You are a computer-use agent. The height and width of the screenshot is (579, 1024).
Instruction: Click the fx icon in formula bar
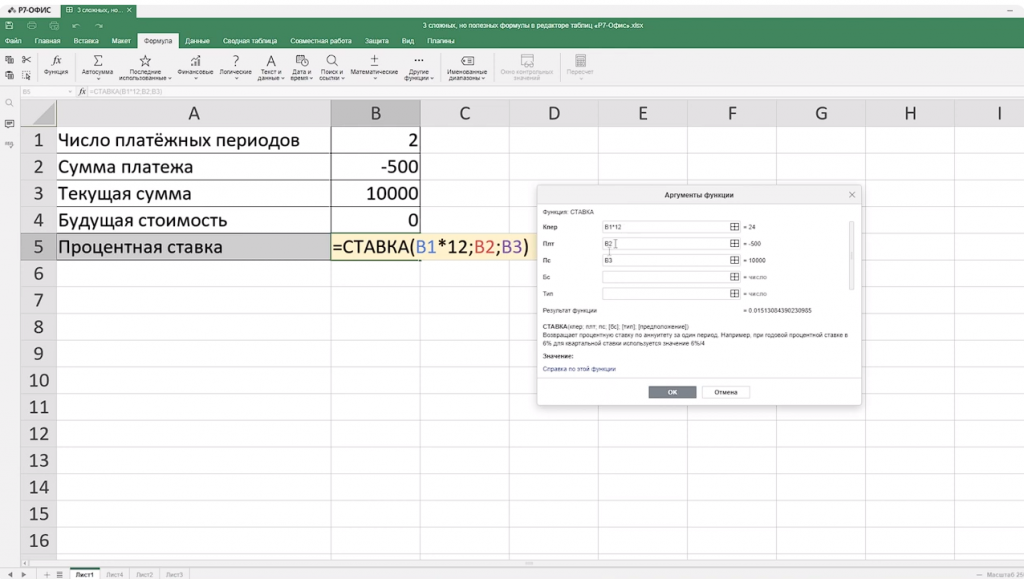pyautogui.click(x=82, y=91)
